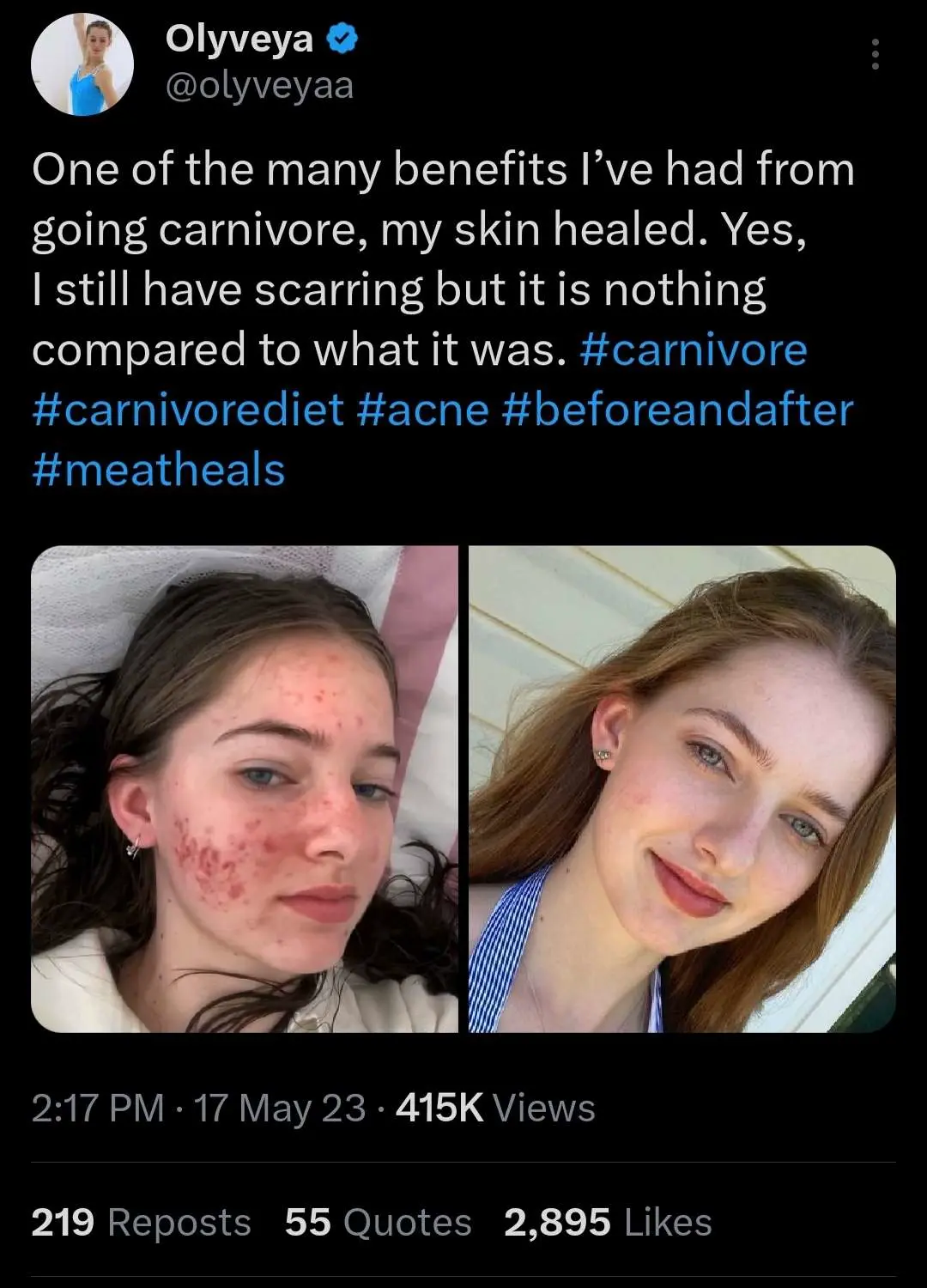
Task: View the 415K Views analytics
Action: tap(495, 1108)
